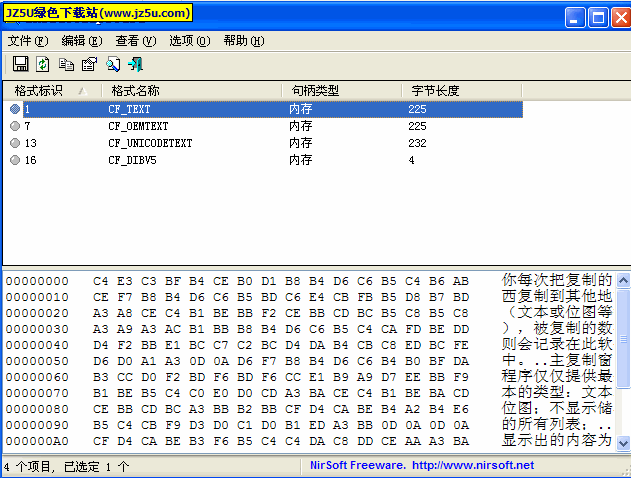The height and width of the screenshot is (478, 631).
Task: Click byte length 4 of CF_DIBV5
Action: (x=411, y=160)
